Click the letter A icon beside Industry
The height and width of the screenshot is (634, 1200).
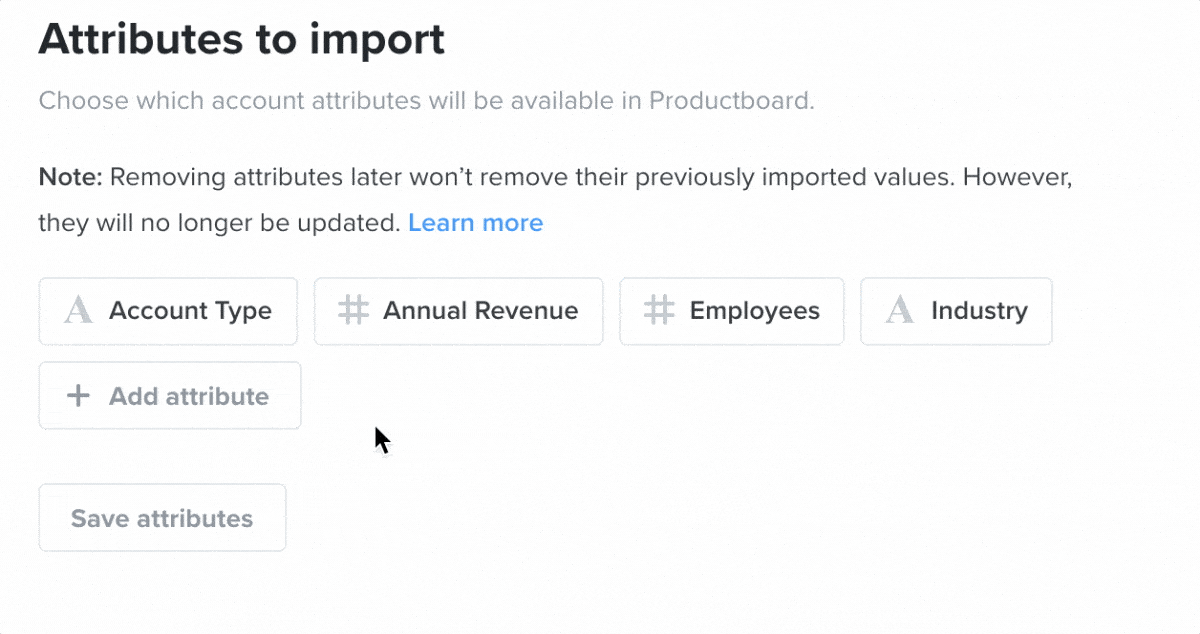click(x=900, y=311)
